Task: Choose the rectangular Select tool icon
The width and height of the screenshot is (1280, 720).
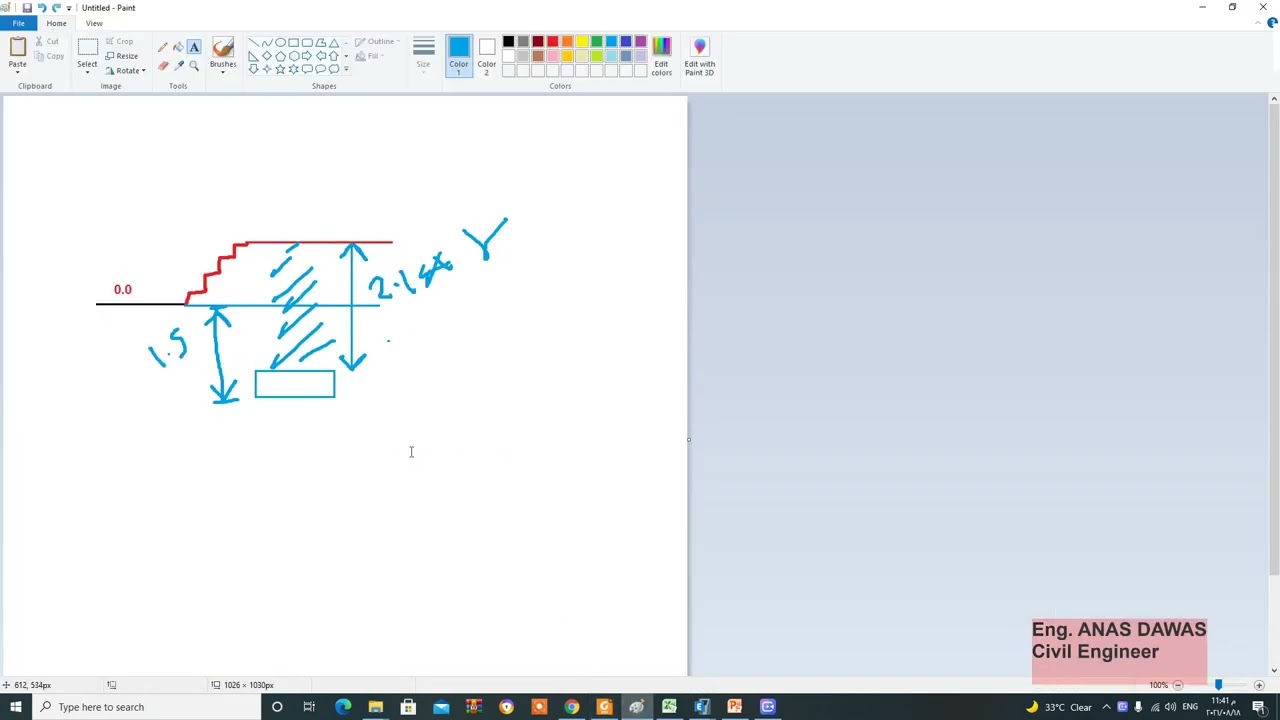Action: [x=87, y=47]
